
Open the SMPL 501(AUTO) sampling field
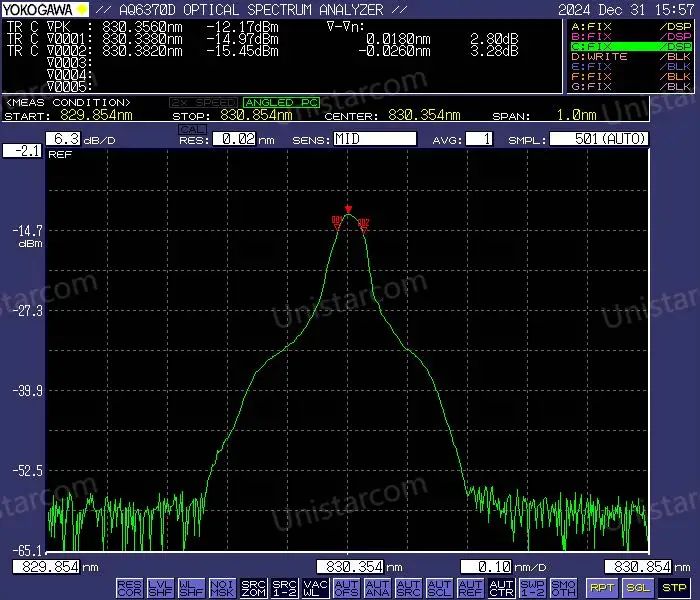point(599,139)
